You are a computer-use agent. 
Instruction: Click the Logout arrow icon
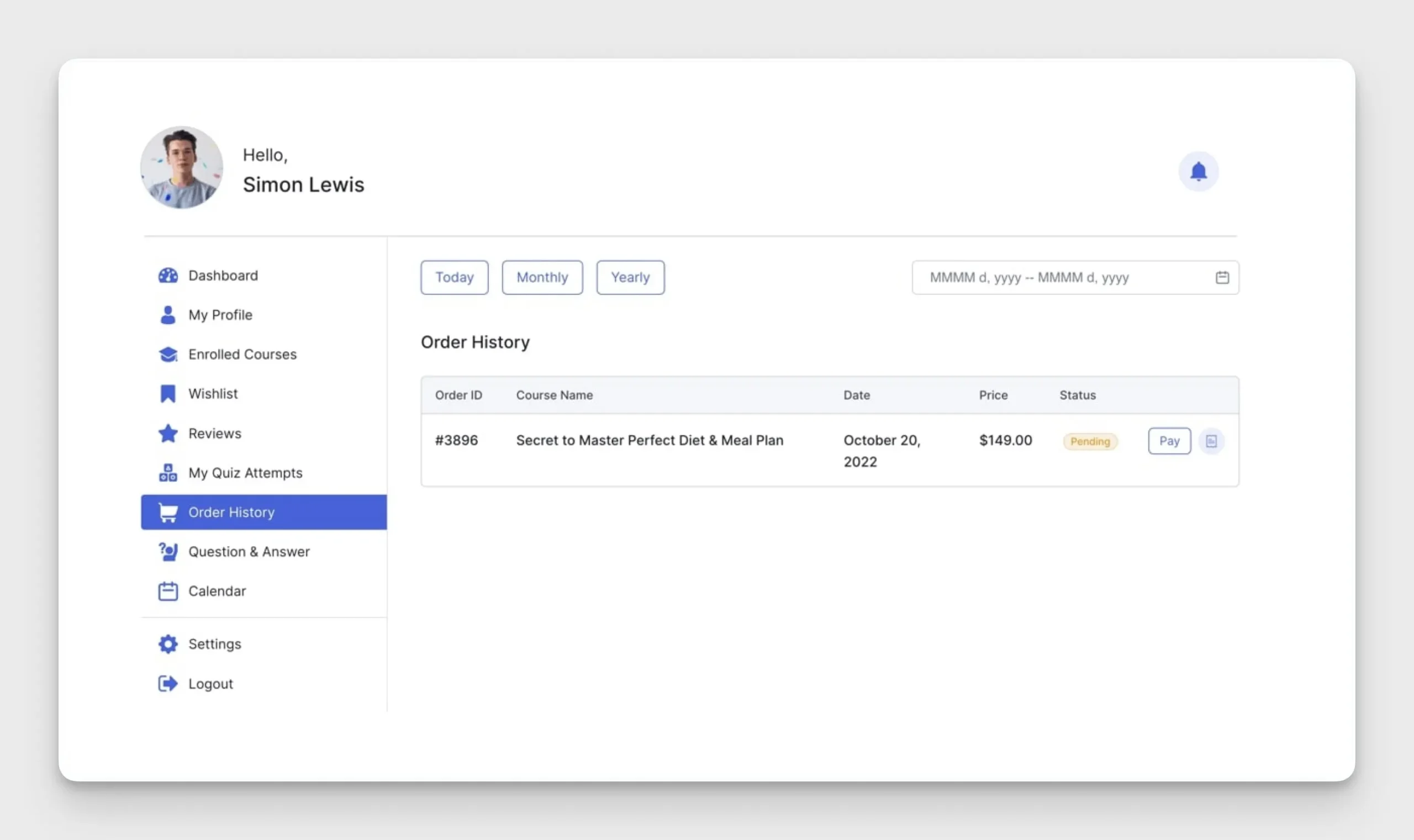(168, 684)
